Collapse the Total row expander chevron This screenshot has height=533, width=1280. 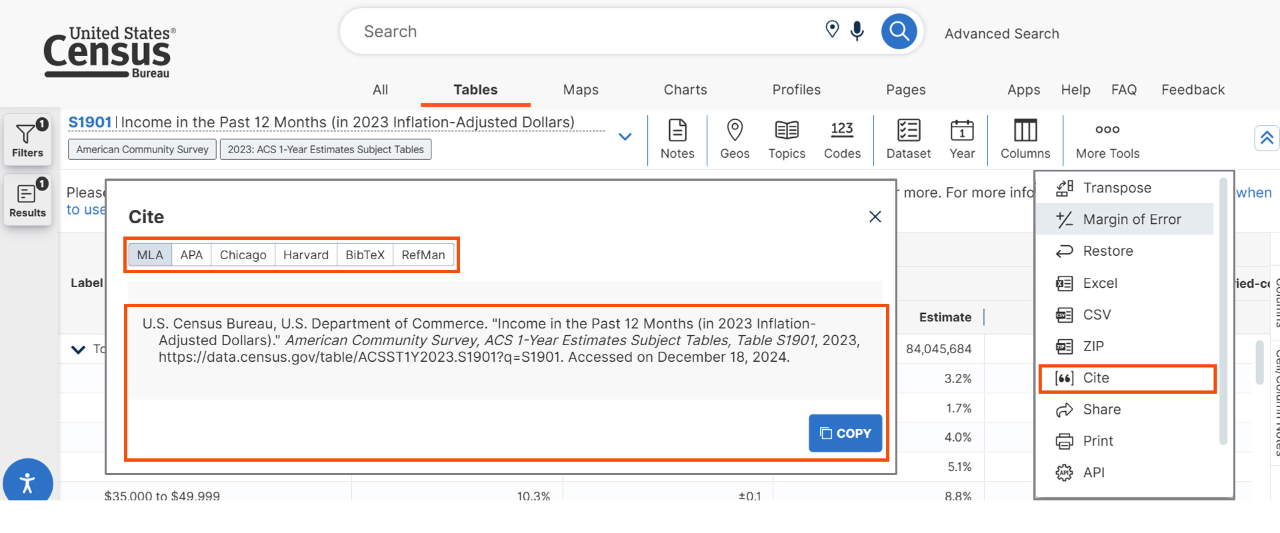[x=78, y=349]
